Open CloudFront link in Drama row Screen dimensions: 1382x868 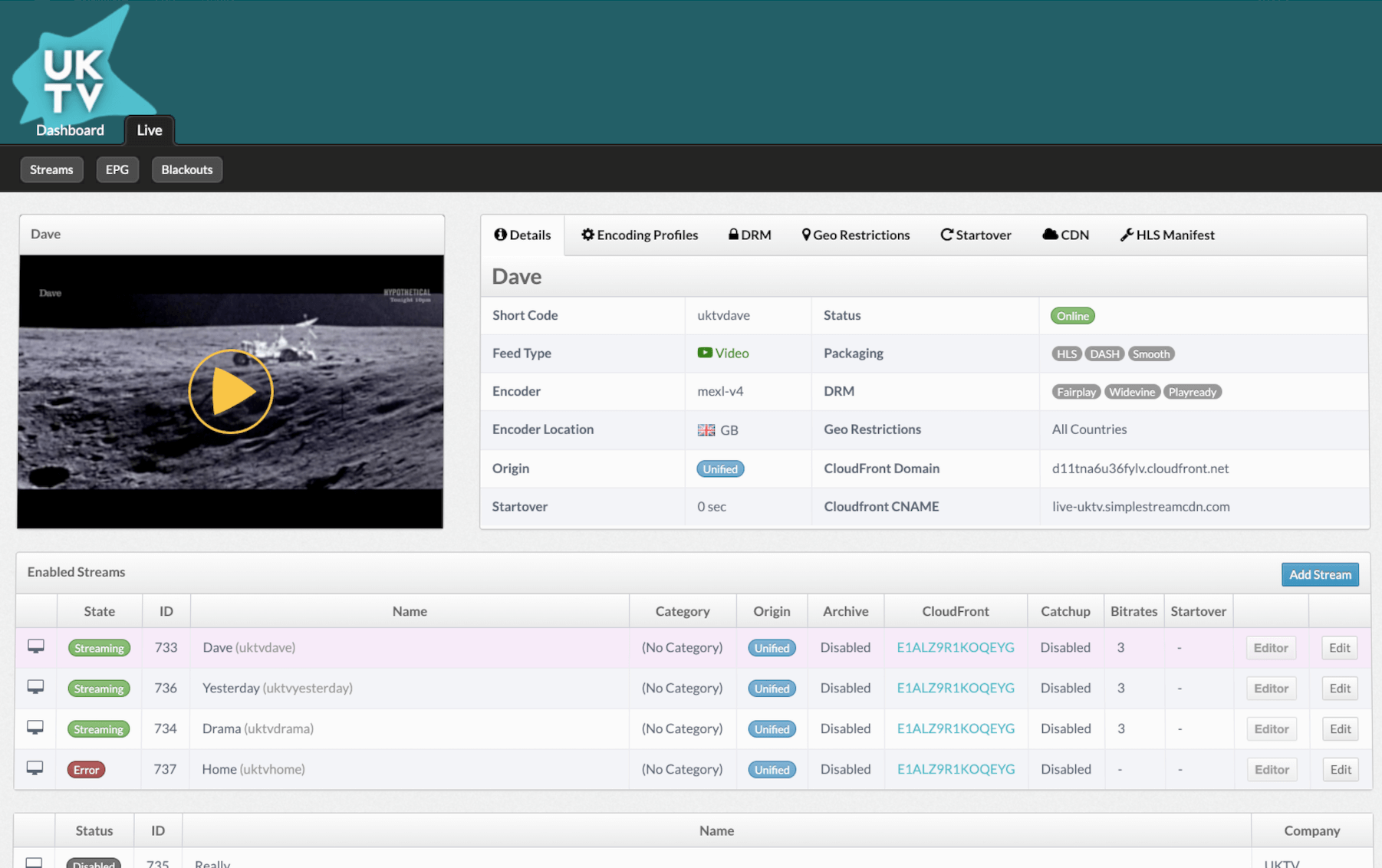(956, 728)
